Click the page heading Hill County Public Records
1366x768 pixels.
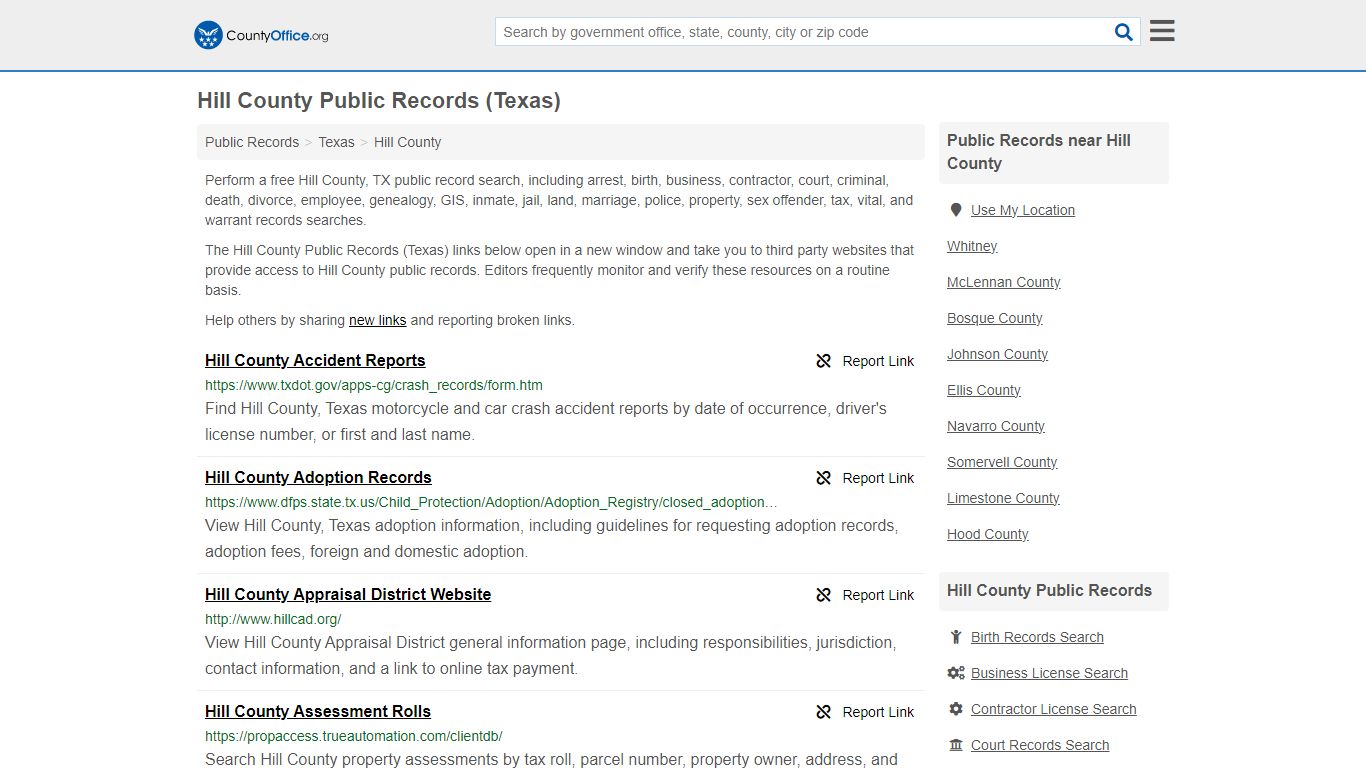379,101
